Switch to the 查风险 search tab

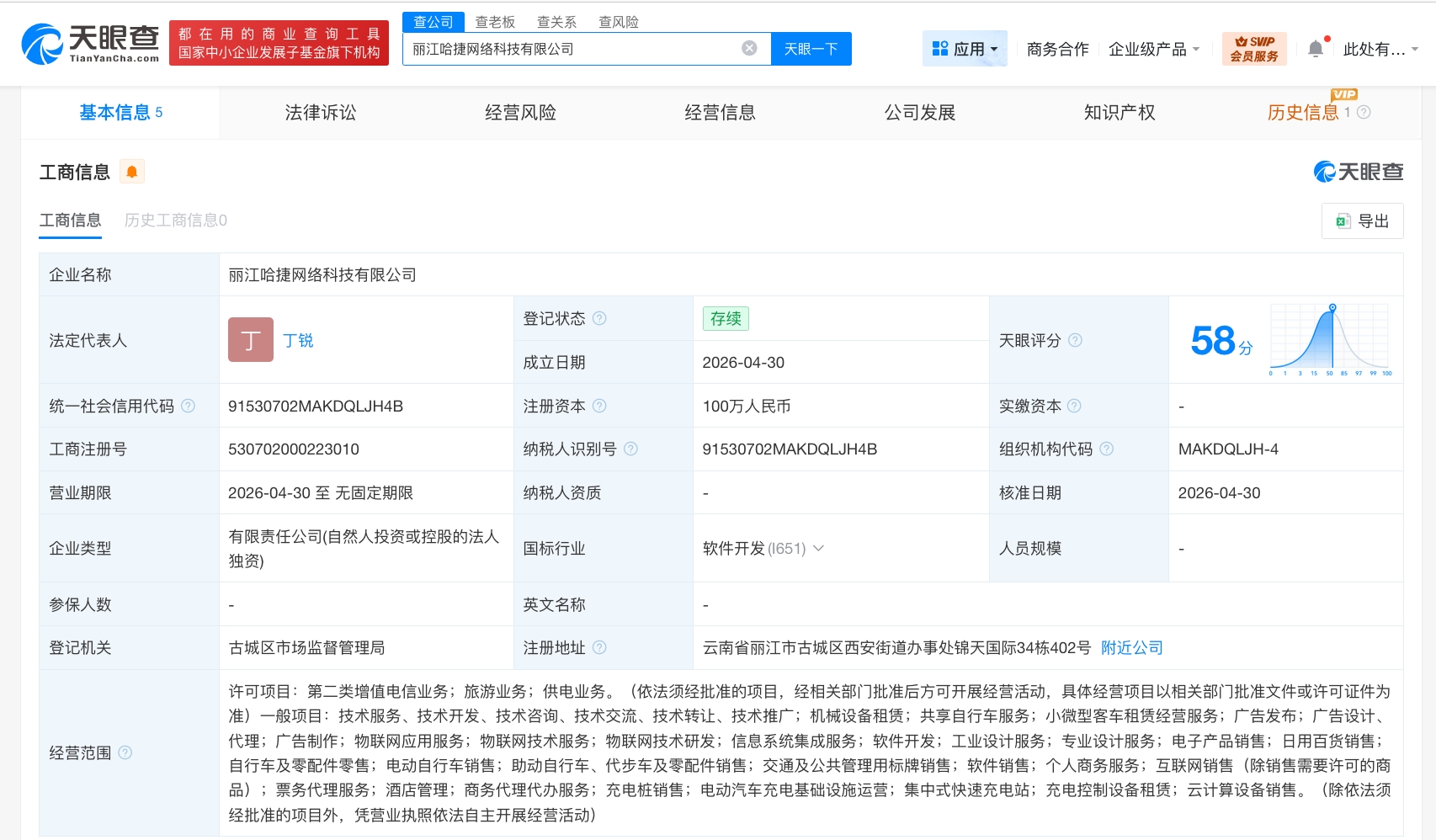[619, 22]
